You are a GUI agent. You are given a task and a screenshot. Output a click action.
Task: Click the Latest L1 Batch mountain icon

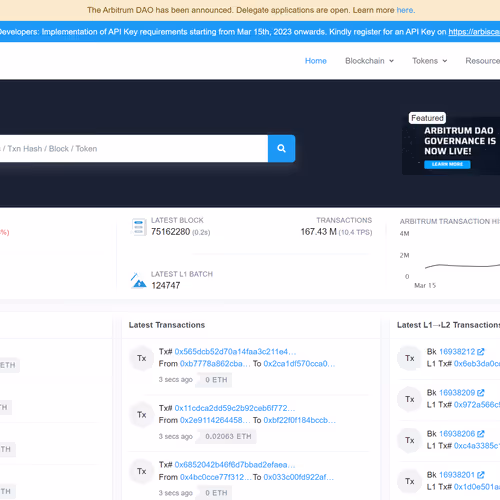coord(139,281)
